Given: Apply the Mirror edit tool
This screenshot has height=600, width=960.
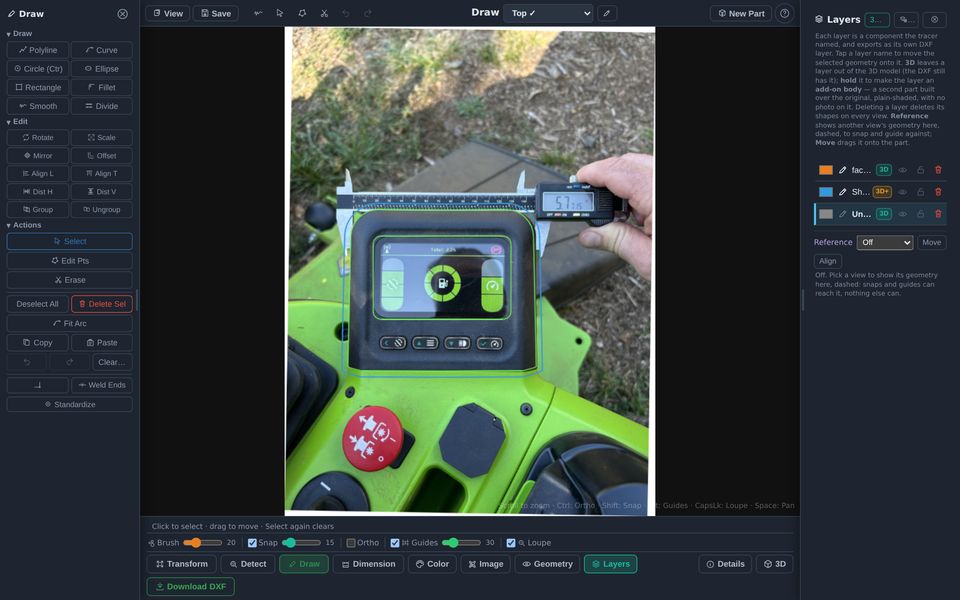Looking at the screenshot, I should point(38,156).
